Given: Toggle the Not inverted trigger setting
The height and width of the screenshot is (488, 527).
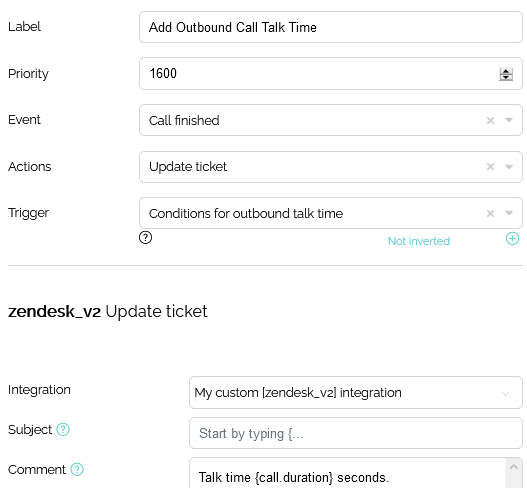Looking at the screenshot, I should [x=419, y=241].
